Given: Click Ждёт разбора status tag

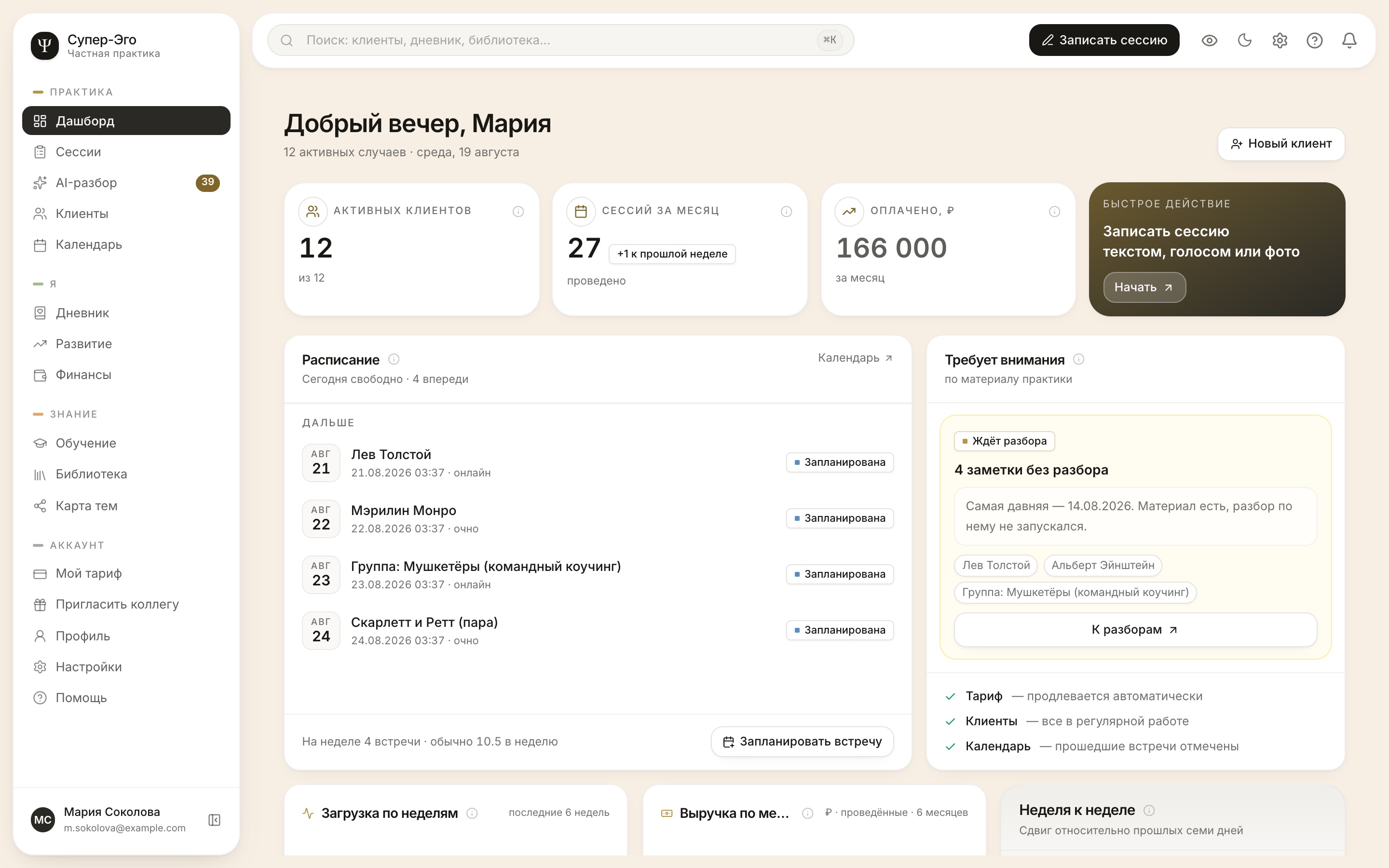Looking at the screenshot, I should tap(1004, 441).
